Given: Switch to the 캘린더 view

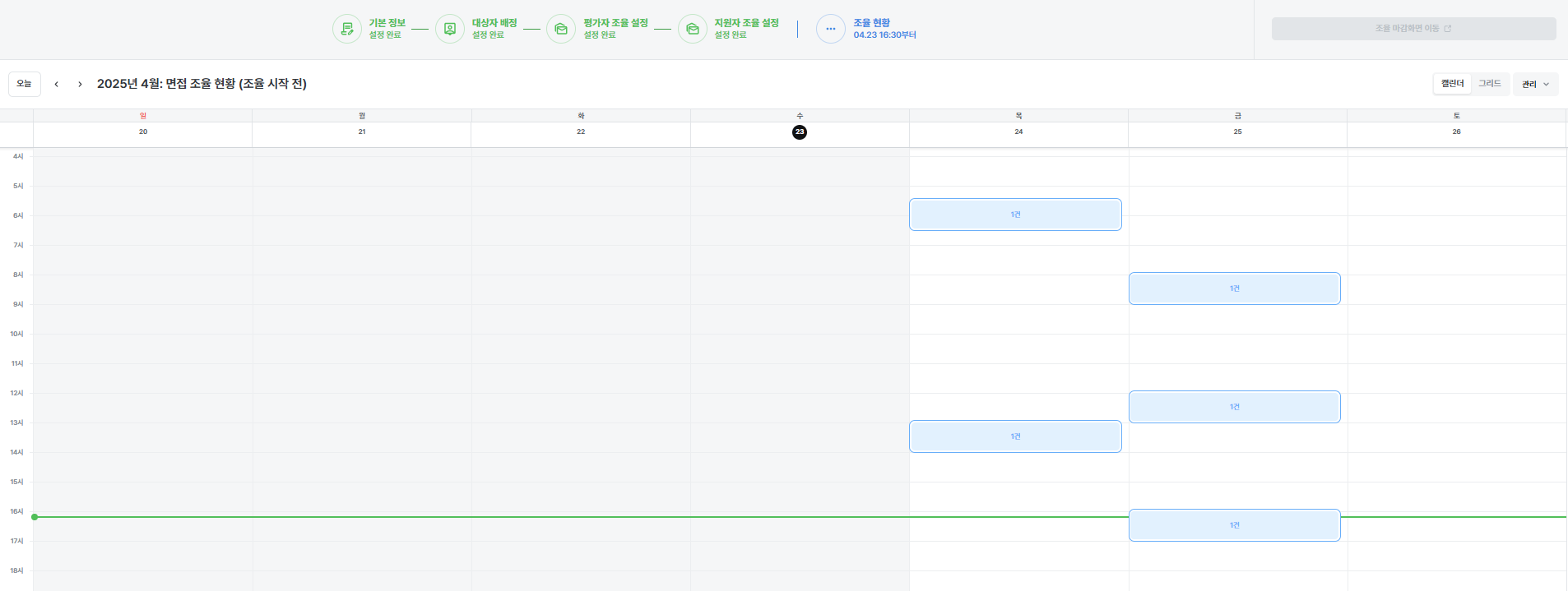Looking at the screenshot, I should pos(1452,84).
